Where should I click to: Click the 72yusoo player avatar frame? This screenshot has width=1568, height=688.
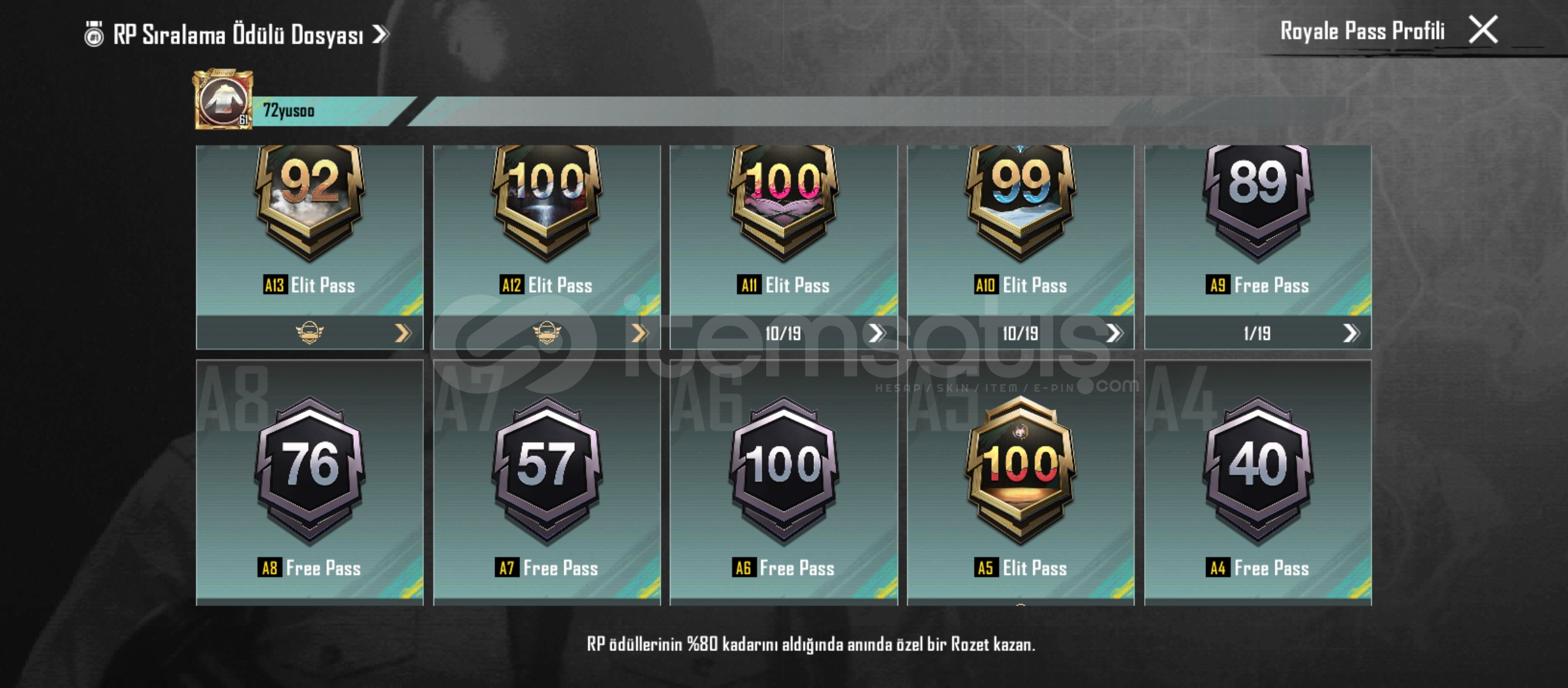(x=223, y=99)
